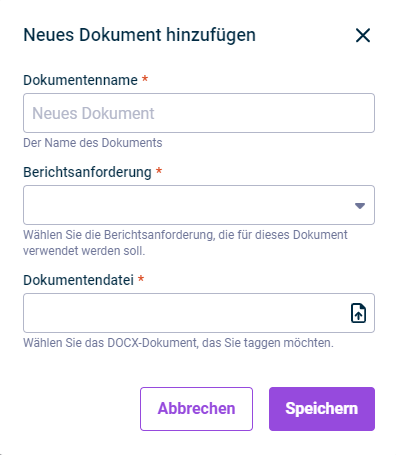The height and width of the screenshot is (455, 396).
Task: Click the dialog title Neues Dokument hinzufügen
Action: point(139,35)
